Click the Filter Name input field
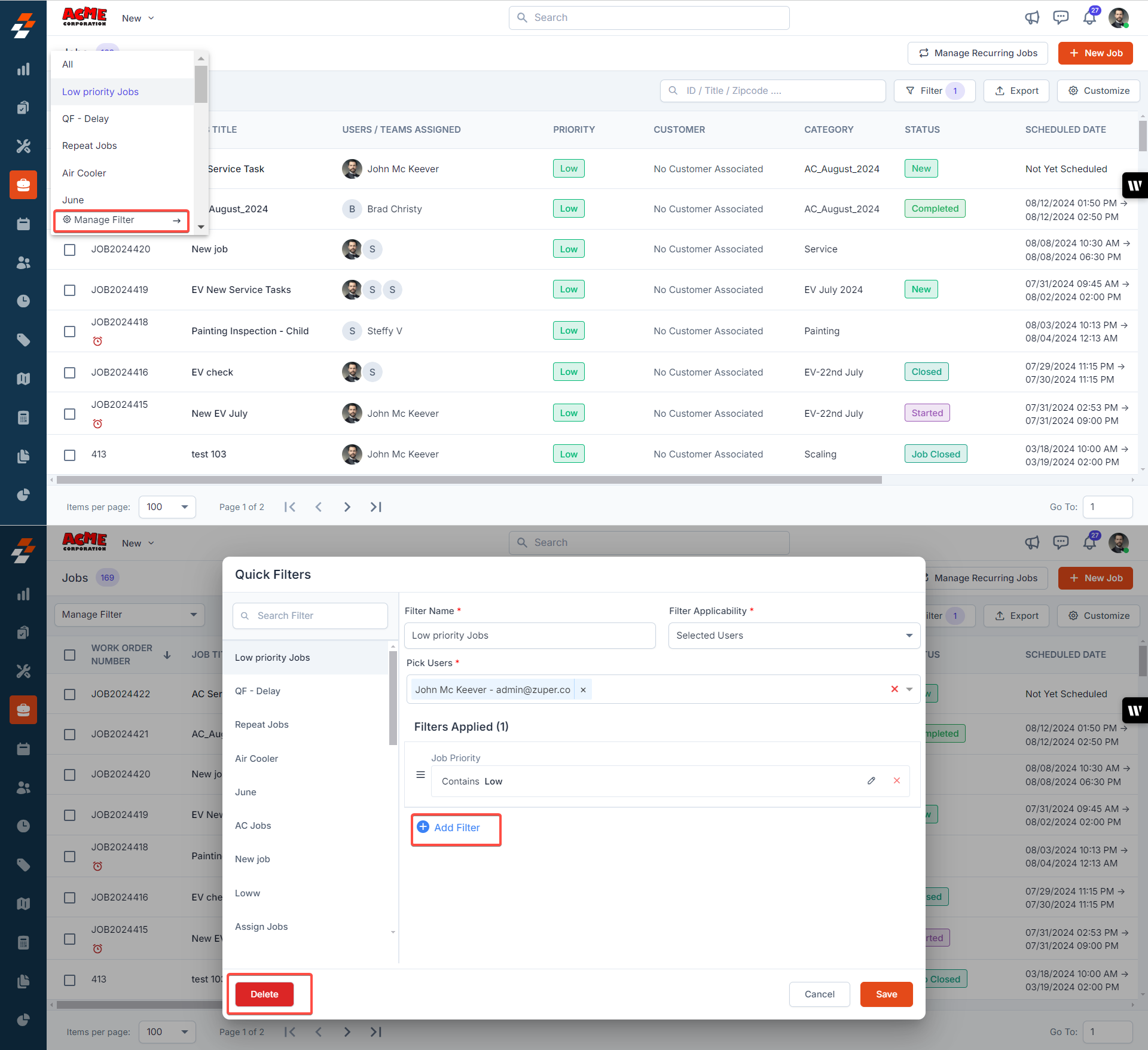The image size is (1148, 1050). 530,636
